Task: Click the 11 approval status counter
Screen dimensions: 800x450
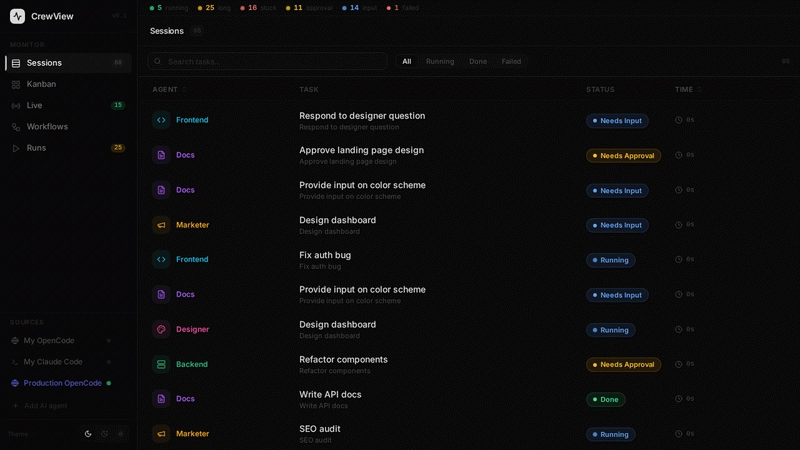Action: tap(309, 8)
